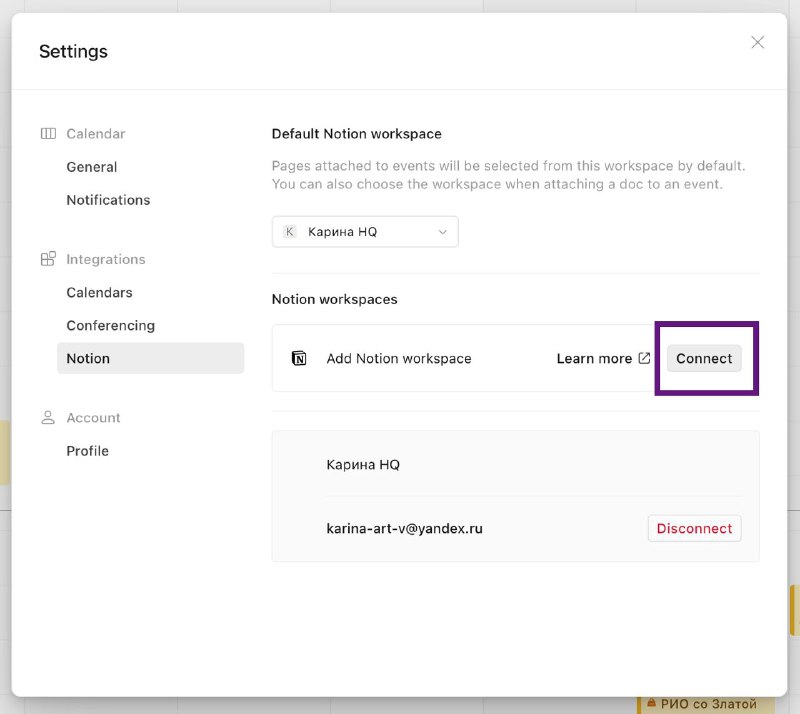The image size is (800, 714).
Task: Click the Connect button
Action: coord(704,358)
